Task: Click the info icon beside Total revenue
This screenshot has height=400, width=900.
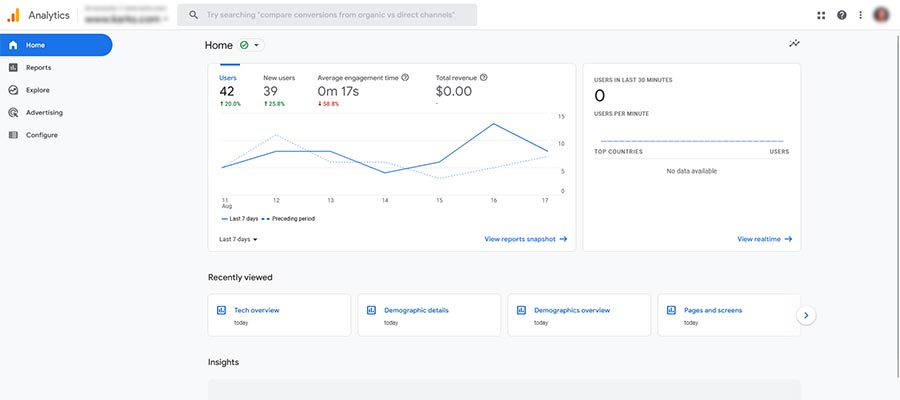Action: coord(483,77)
